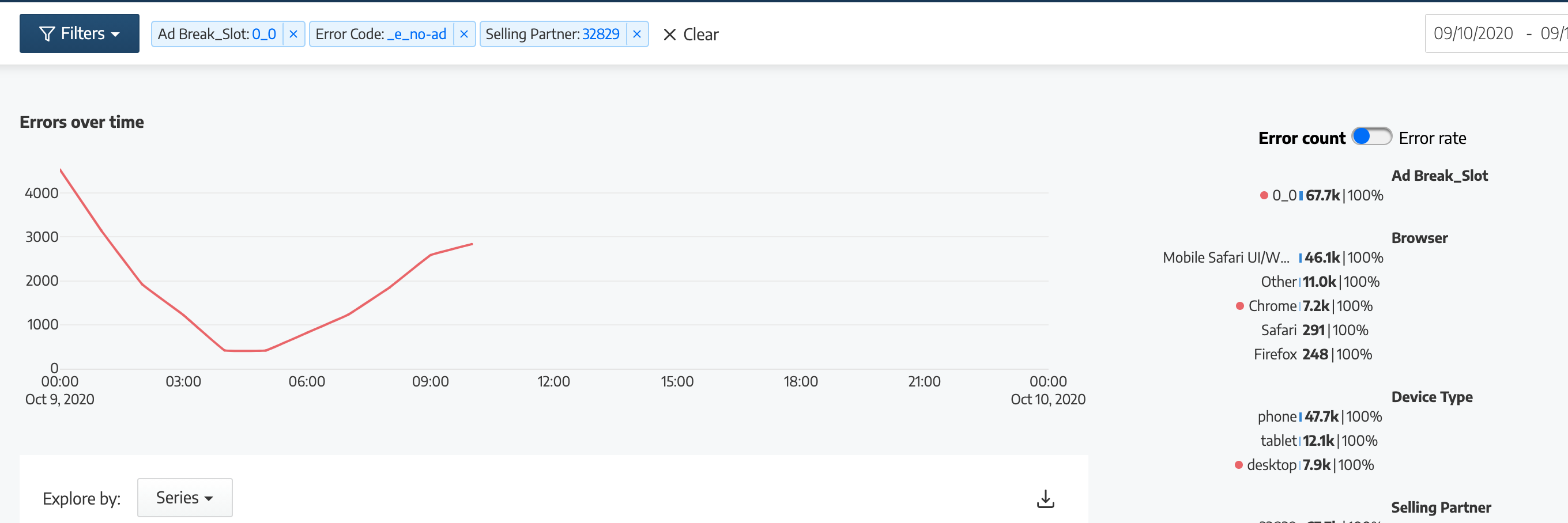Click the Other browser entry
1568x523 pixels.
(1278, 282)
